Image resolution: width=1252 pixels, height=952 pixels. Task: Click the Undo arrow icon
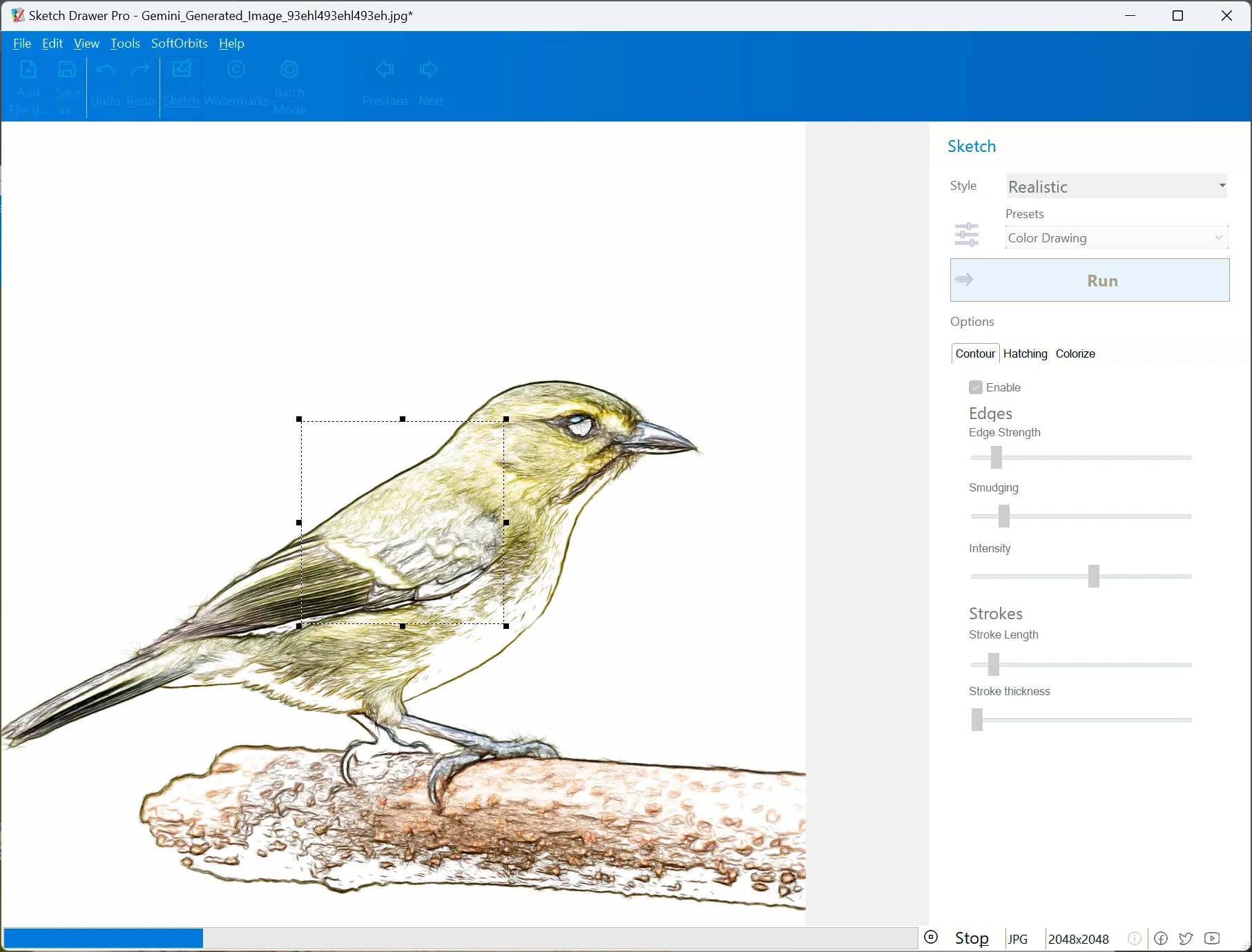point(106,70)
